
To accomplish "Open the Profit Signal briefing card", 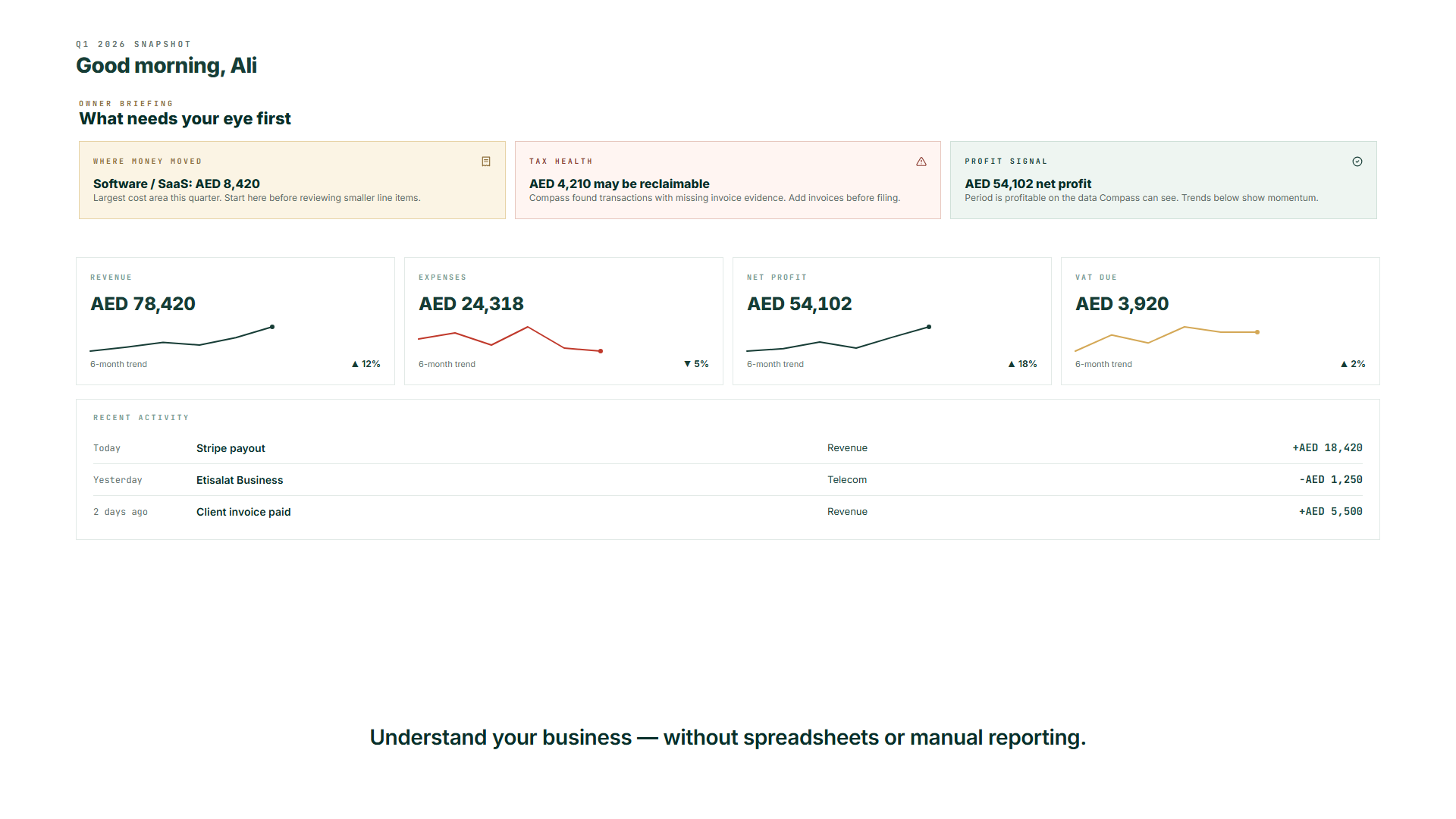I will 1163,180.
